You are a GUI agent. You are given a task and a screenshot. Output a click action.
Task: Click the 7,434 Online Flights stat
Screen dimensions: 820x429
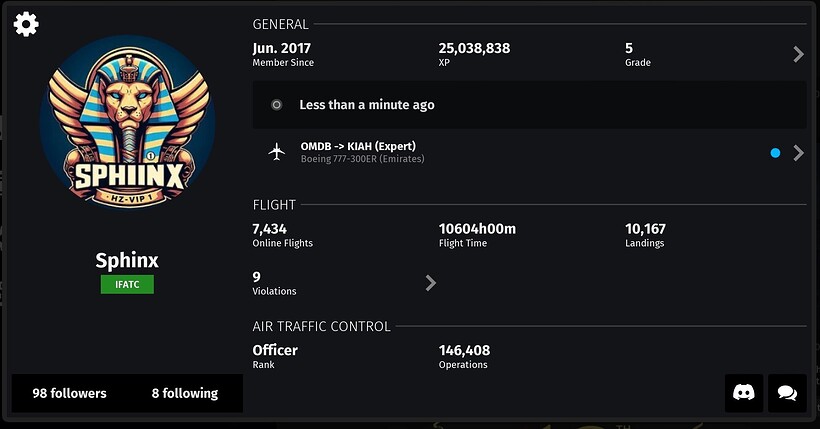pos(282,235)
